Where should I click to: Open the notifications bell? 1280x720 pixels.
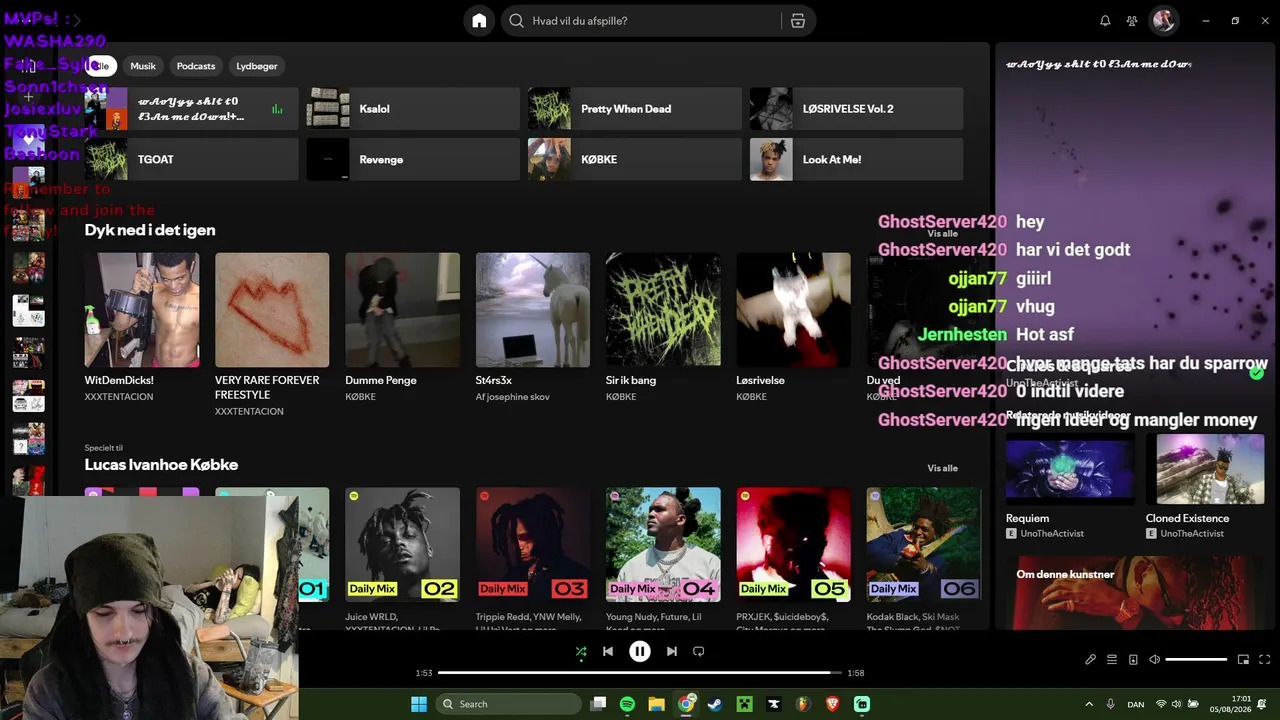click(1105, 21)
